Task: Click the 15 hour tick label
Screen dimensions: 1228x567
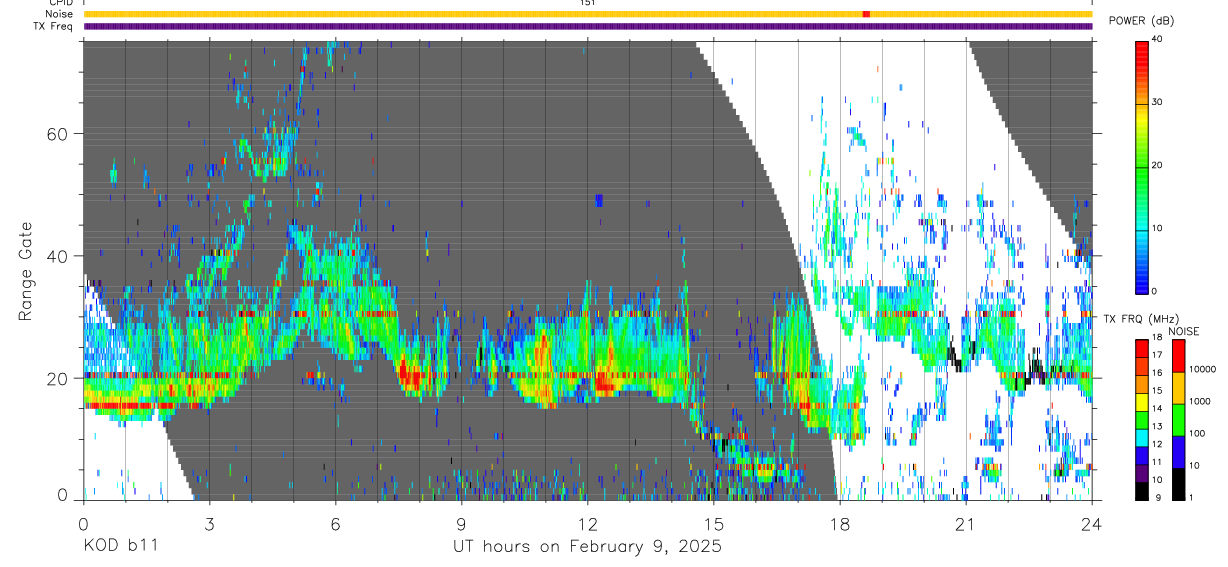Action: click(714, 523)
